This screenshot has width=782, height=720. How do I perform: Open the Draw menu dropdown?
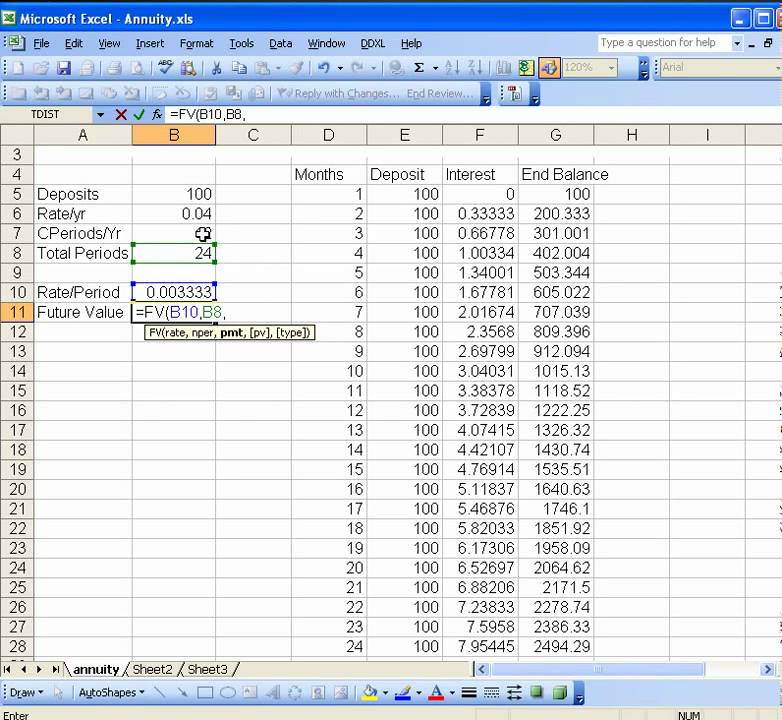coord(26,693)
